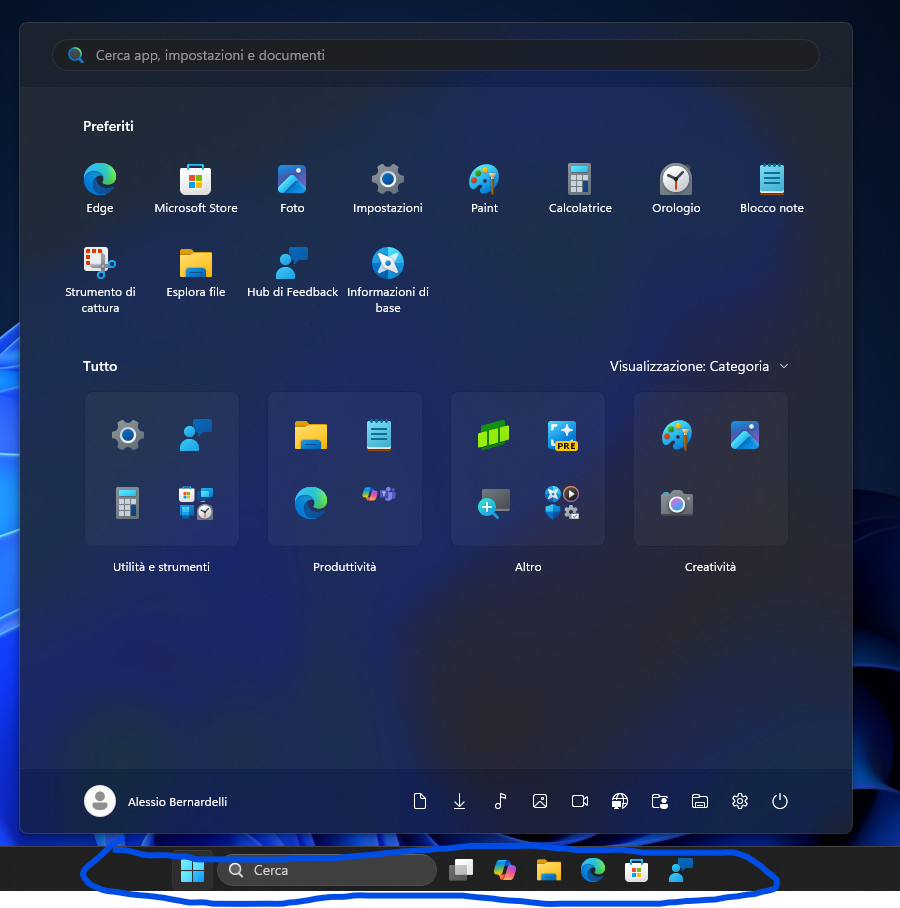Expand the multi-app tile in Utilità e strumenti
This screenshot has height=908, width=900.
coord(196,503)
